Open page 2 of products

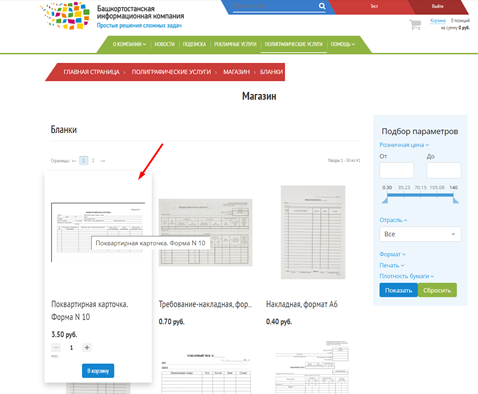coord(93,161)
